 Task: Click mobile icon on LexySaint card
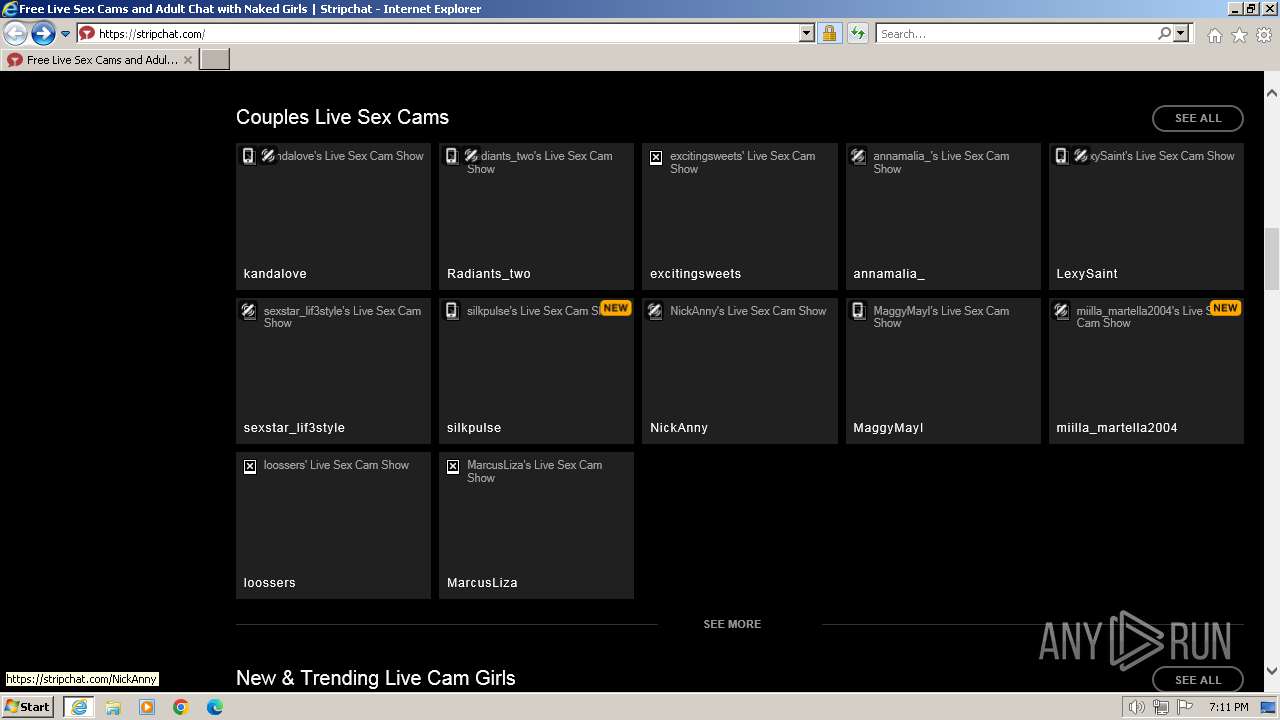click(1062, 156)
